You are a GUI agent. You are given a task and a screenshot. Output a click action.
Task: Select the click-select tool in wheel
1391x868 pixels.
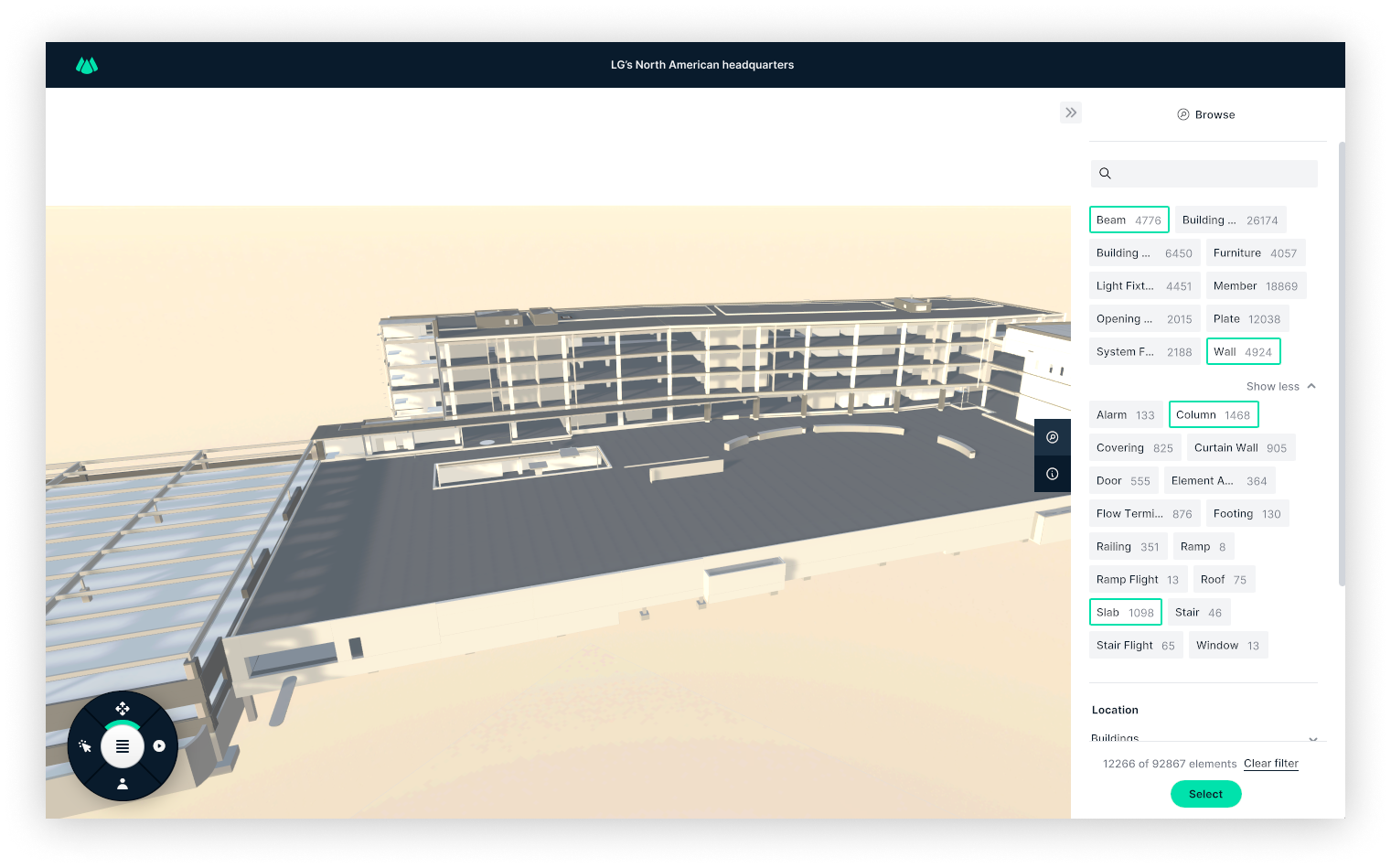point(85,746)
